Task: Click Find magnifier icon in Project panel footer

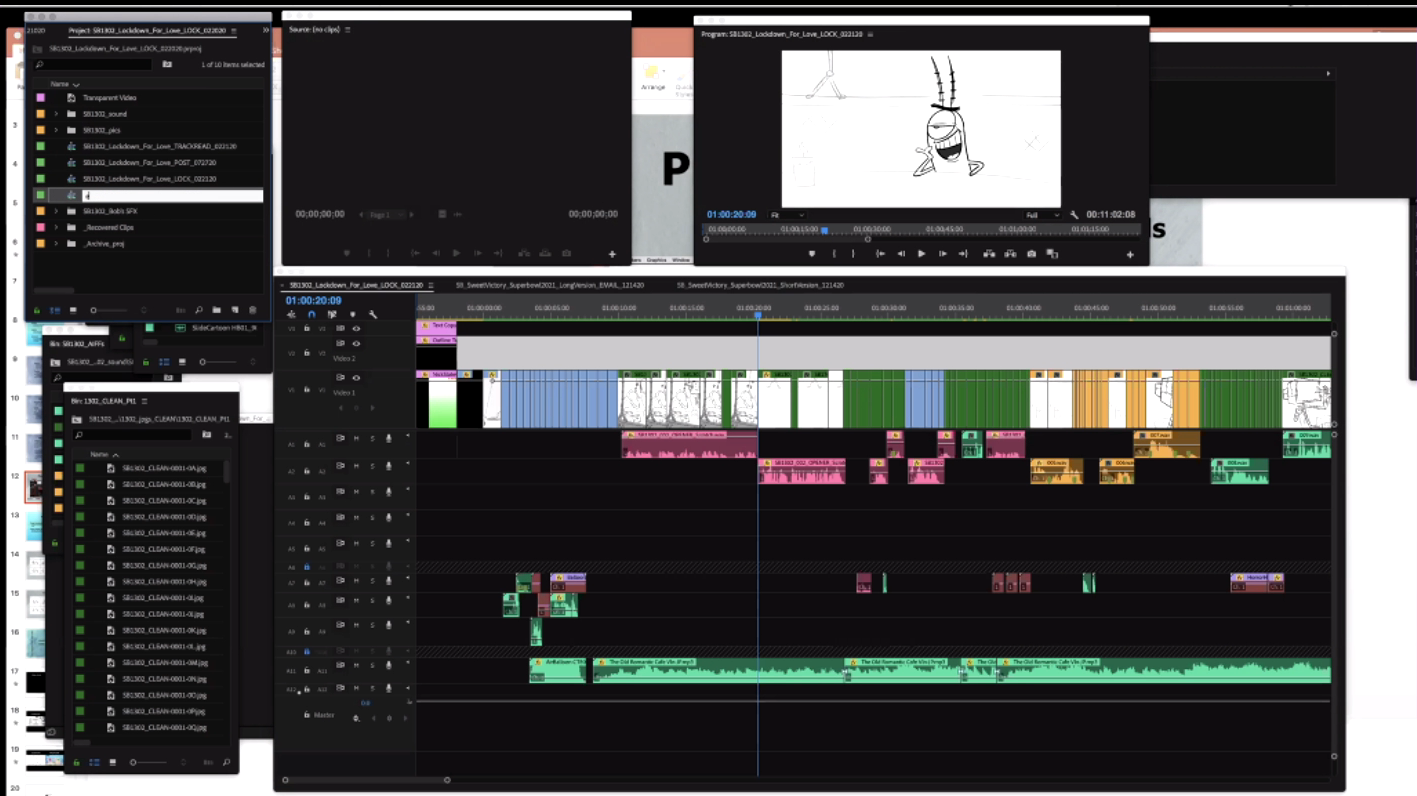Action: pyautogui.click(x=199, y=310)
